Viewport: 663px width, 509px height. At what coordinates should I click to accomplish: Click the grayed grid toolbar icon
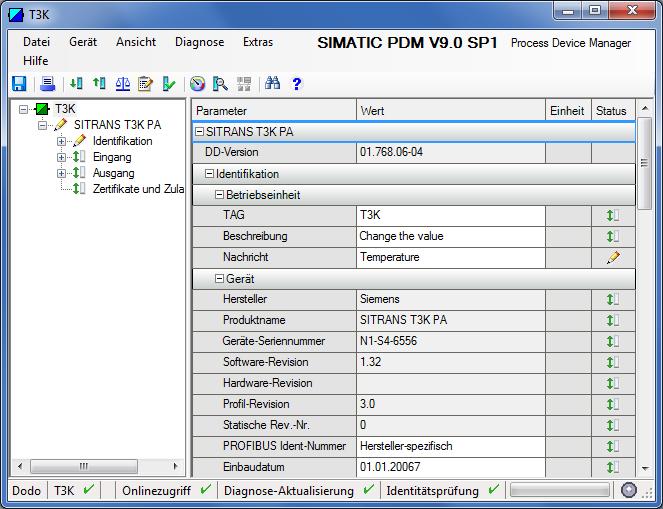click(244, 84)
